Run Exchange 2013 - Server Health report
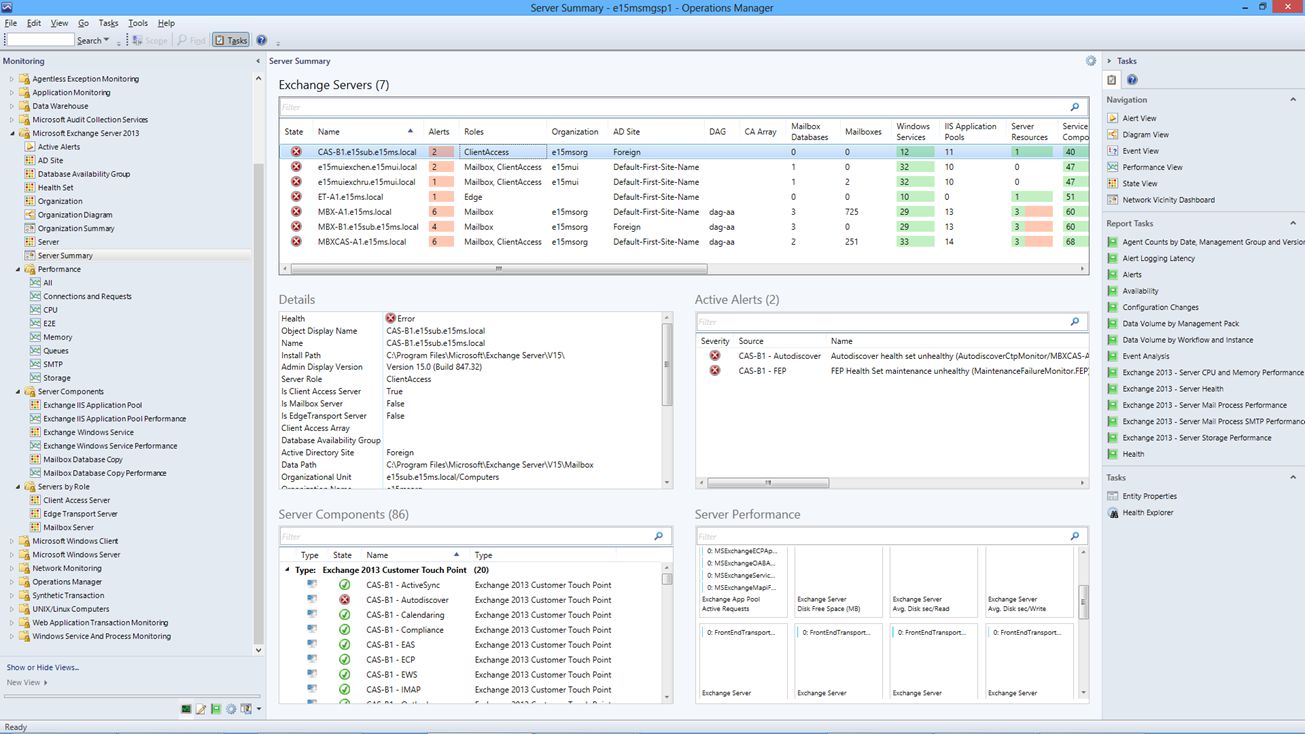Viewport: 1305px width, 734px height. (1172, 389)
